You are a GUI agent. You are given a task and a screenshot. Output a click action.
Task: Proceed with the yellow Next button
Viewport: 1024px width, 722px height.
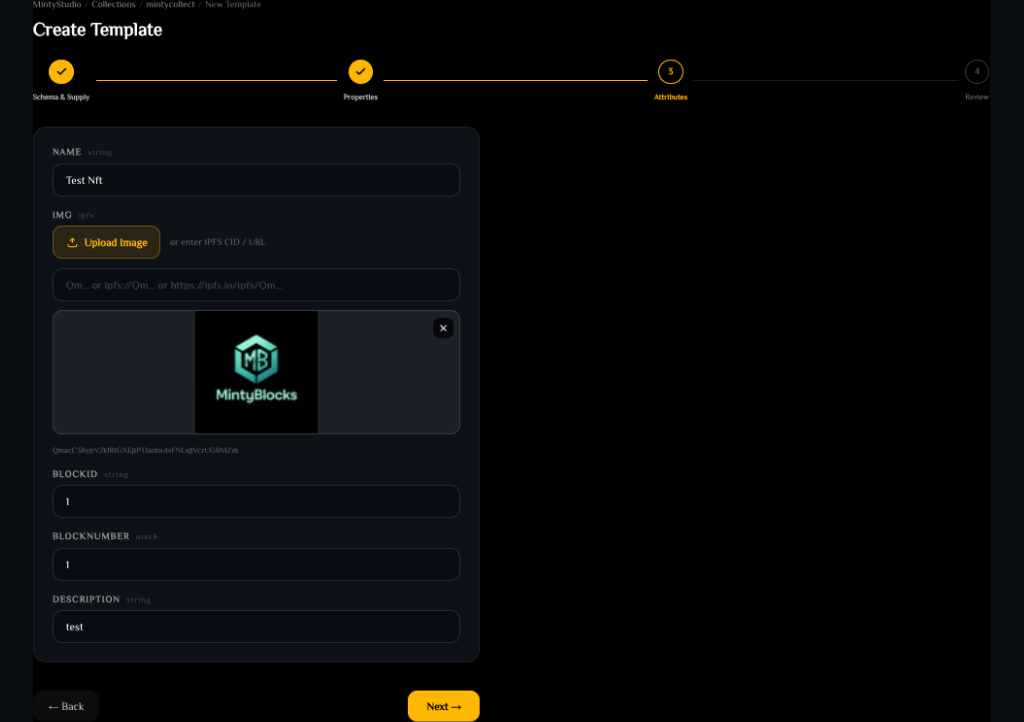[x=443, y=706]
